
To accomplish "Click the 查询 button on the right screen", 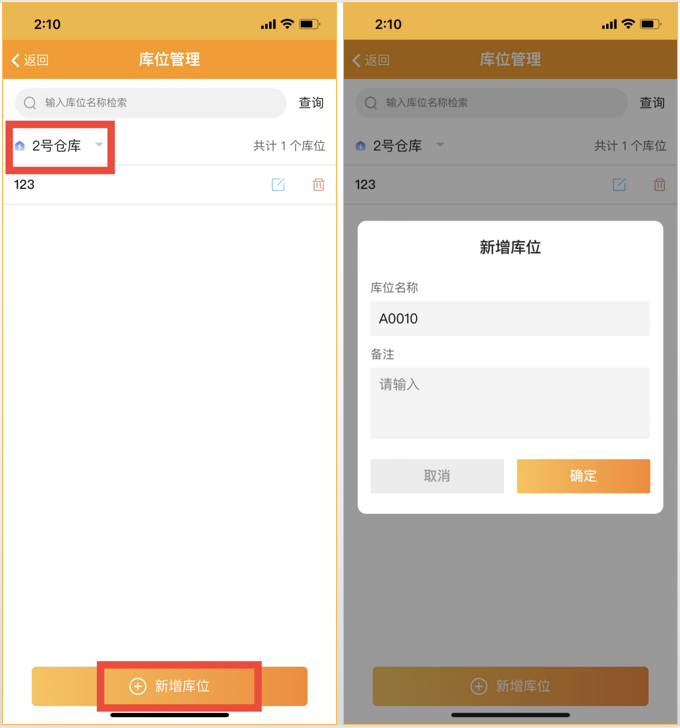I will coord(652,103).
